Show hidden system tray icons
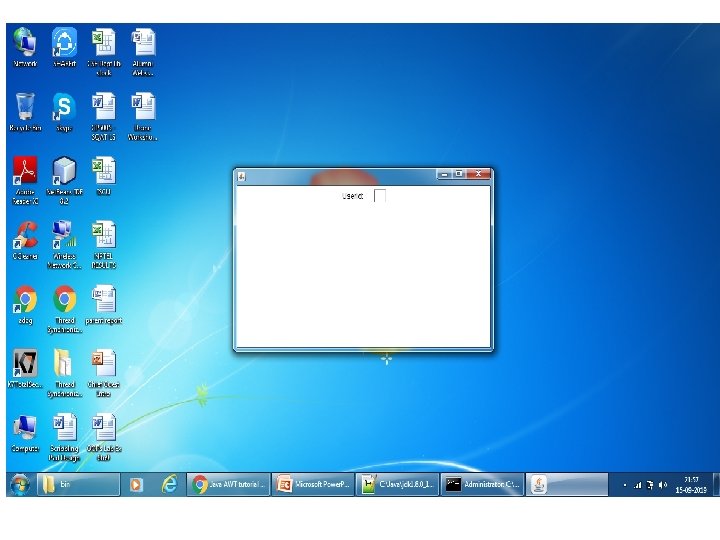Image resolution: width=720 pixels, height=540 pixels. coord(624,485)
